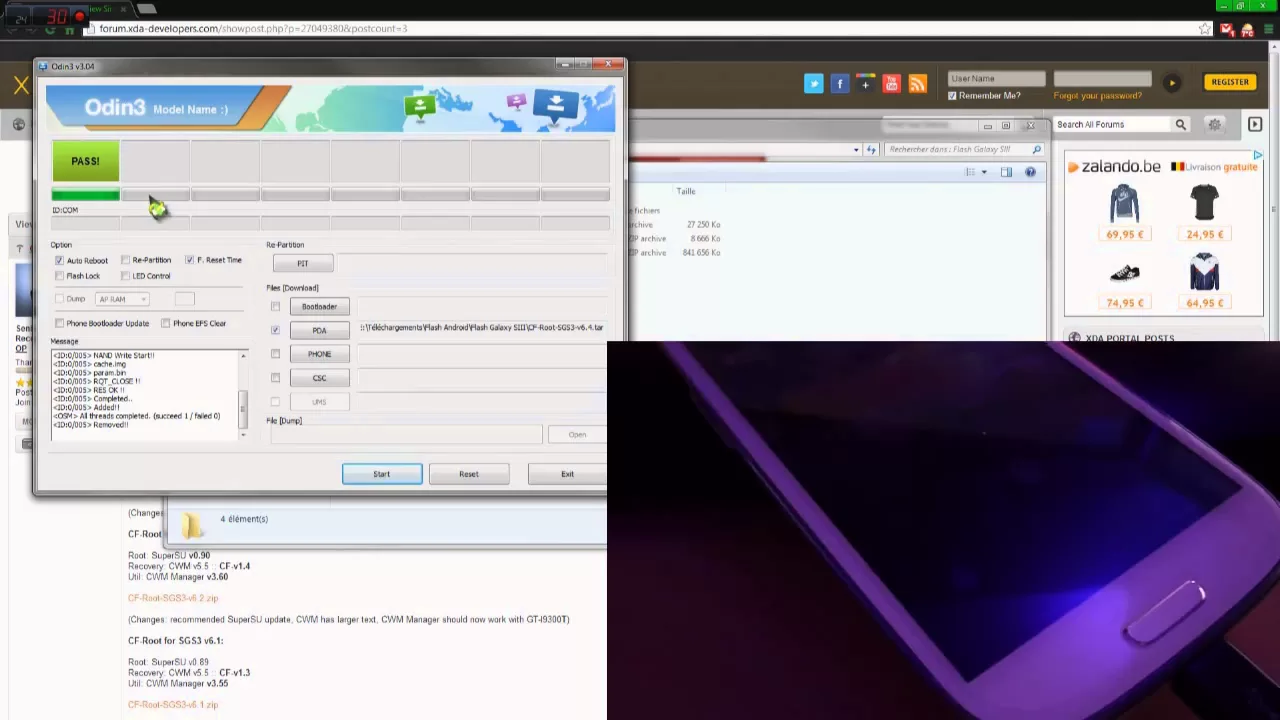
Task: Toggle Explorer preview pane icon
Action: pyautogui.click(x=1006, y=172)
